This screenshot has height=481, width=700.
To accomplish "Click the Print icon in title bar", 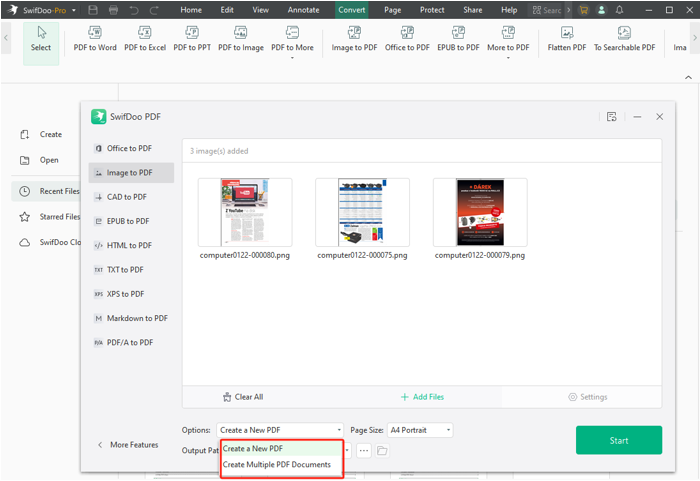I will tap(113, 10).
